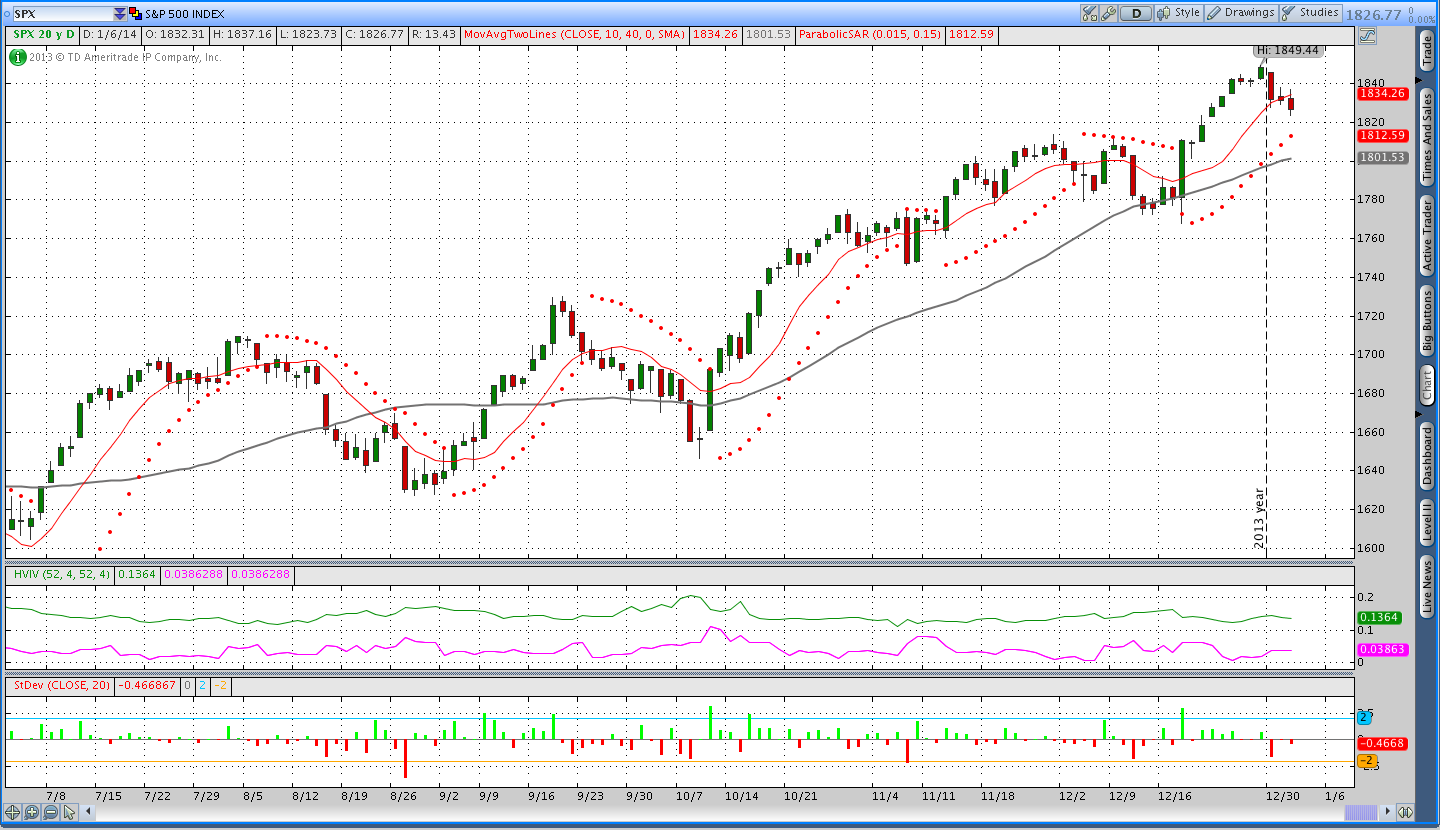Click the horizontal scrollbar thumb

[1361, 812]
